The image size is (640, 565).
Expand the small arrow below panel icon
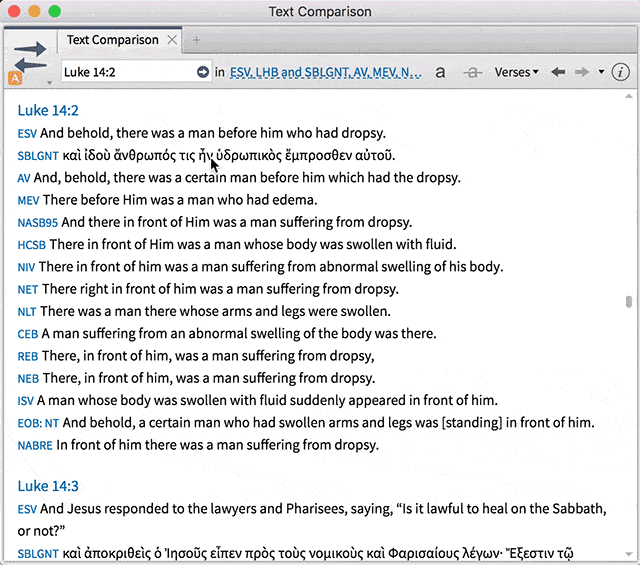[x=49, y=82]
